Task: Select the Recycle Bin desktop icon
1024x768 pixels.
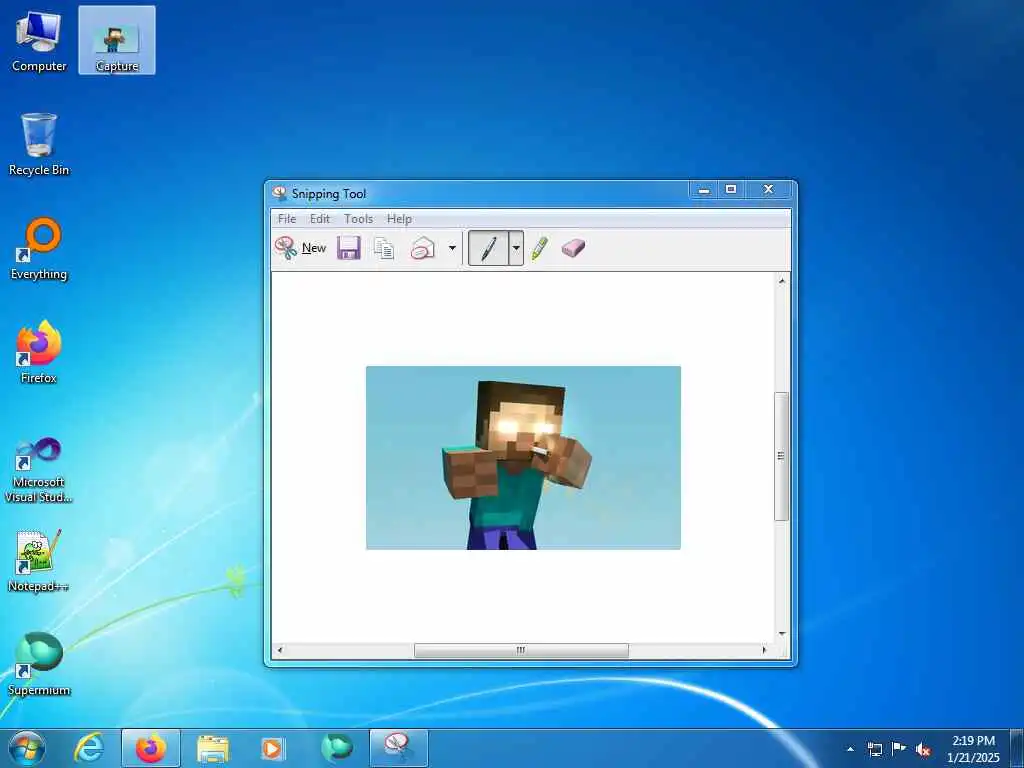Action: tap(39, 144)
